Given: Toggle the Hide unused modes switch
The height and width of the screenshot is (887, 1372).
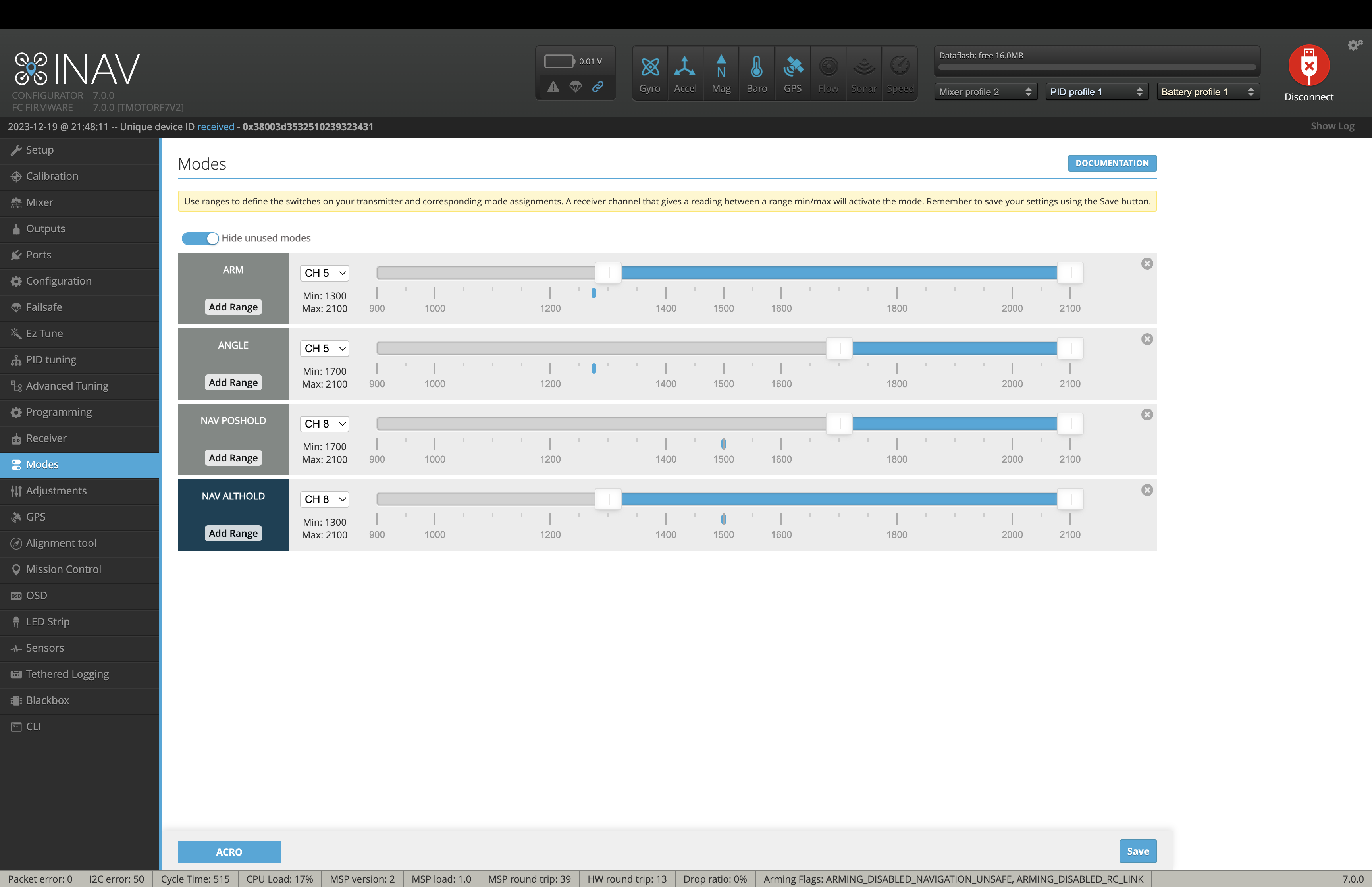Looking at the screenshot, I should (x=200, y=239).
